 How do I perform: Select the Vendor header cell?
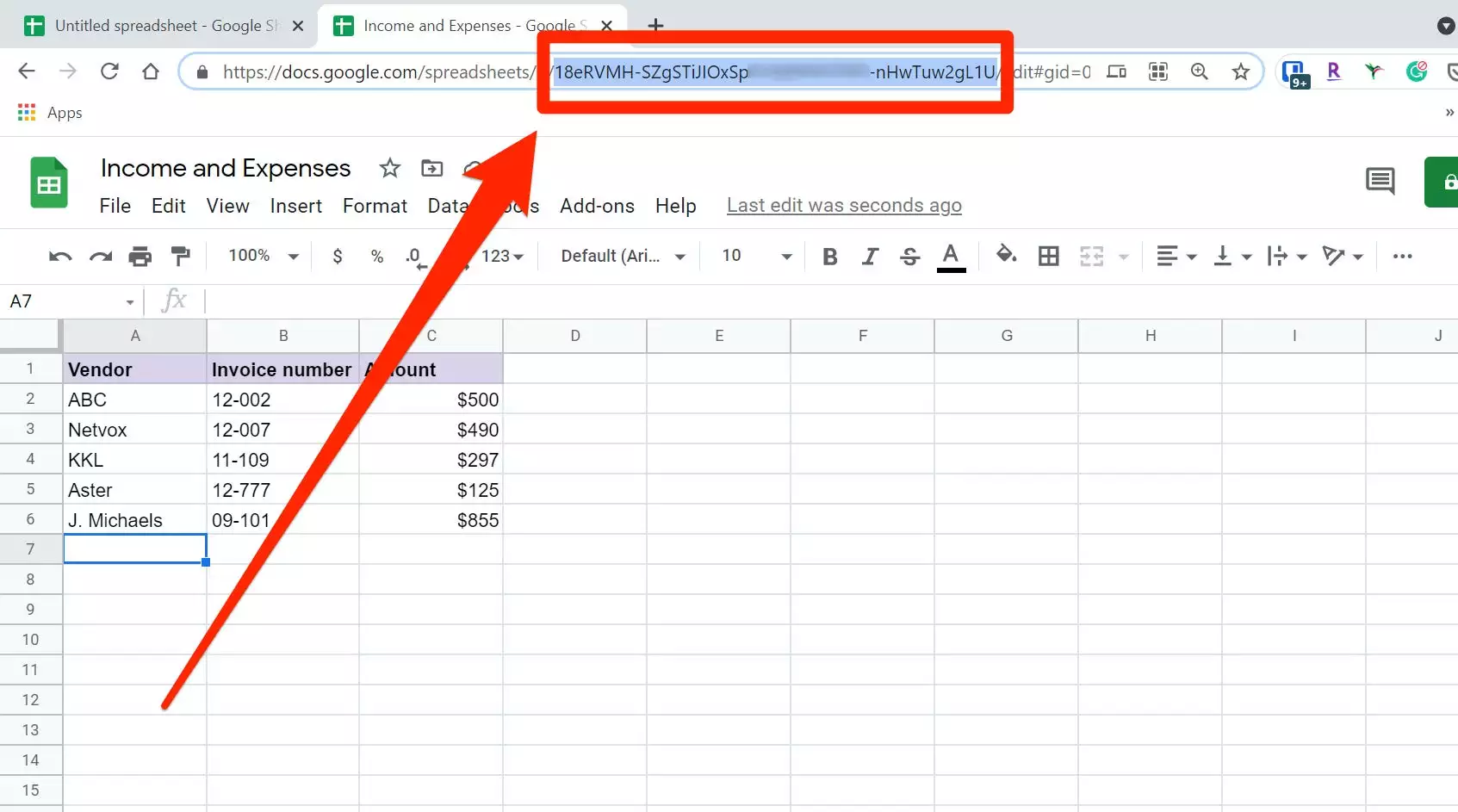click(135, 369)
